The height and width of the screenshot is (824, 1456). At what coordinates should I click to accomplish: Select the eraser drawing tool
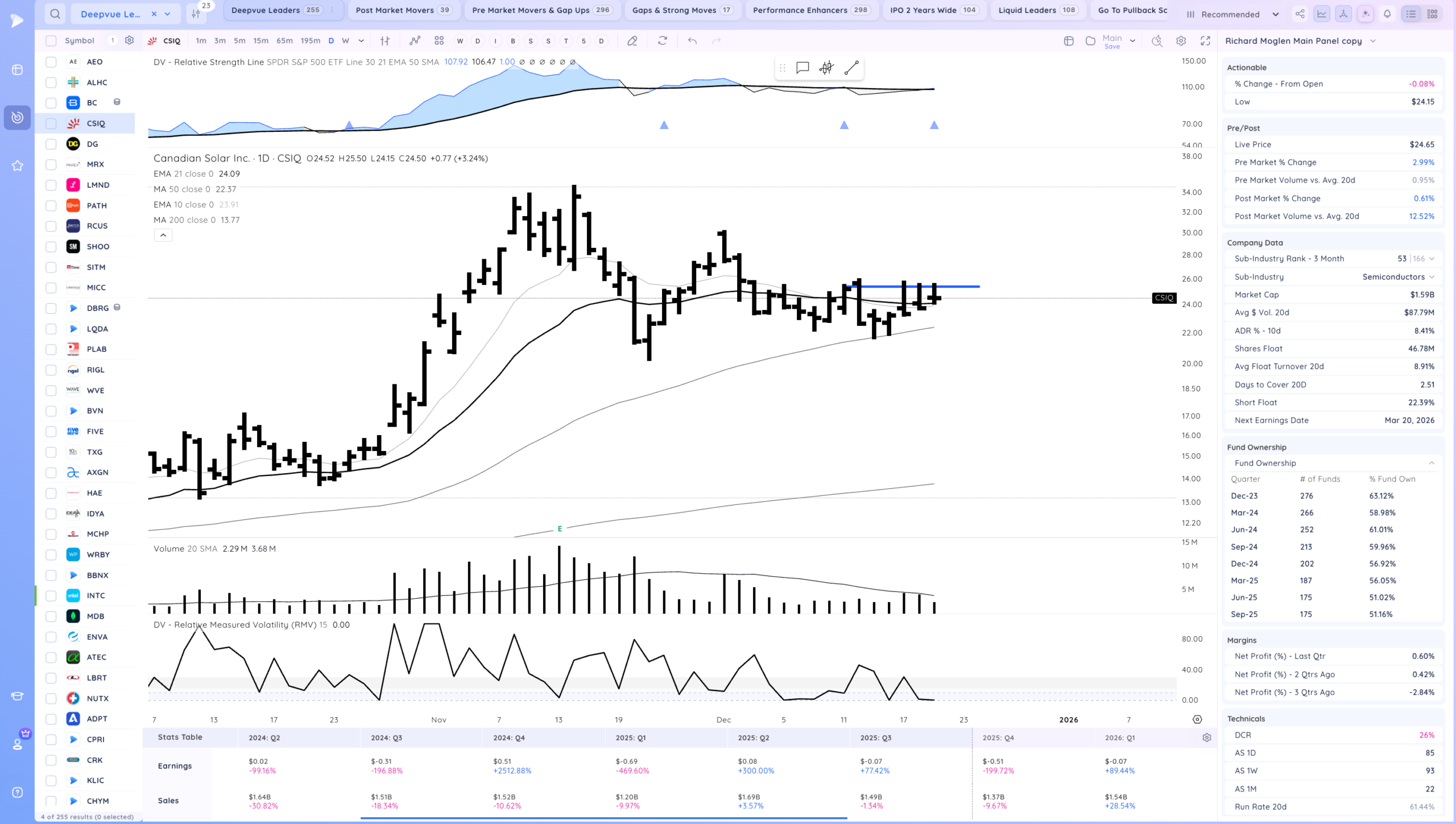pos(632,40)
